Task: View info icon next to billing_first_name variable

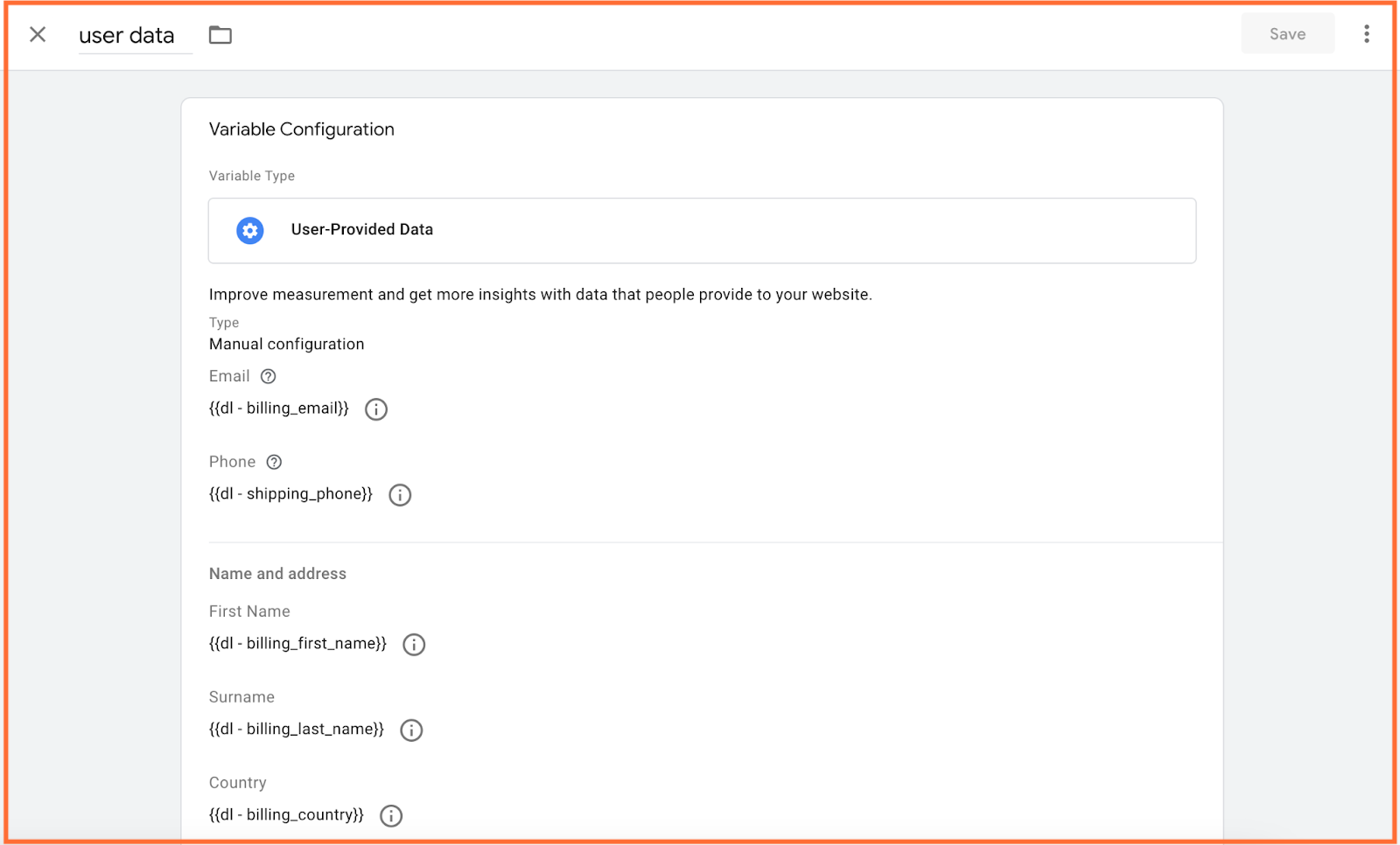Action: tap(413, 645)
